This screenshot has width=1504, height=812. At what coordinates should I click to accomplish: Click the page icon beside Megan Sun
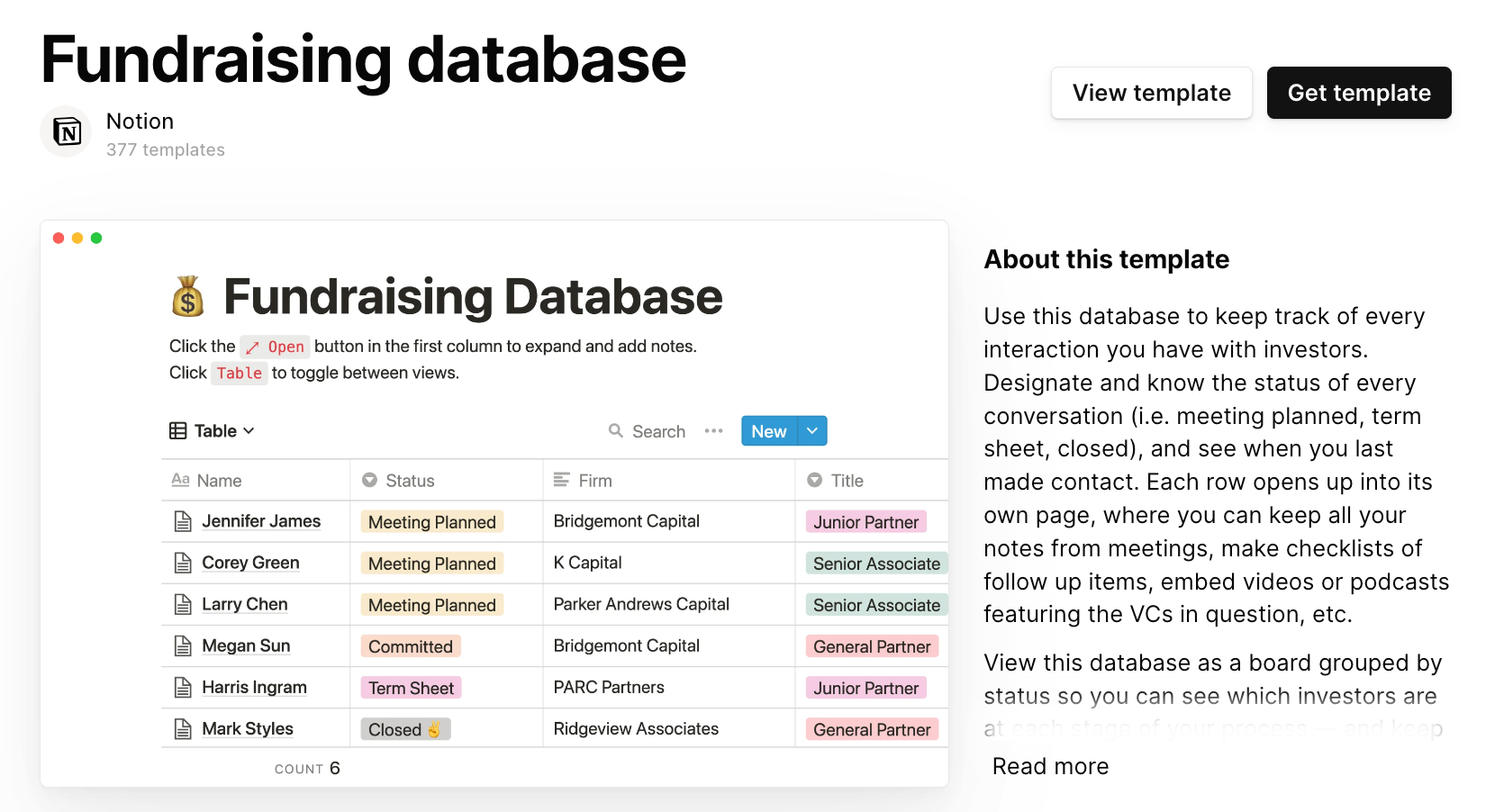pyautogui.click(x=183, y=645)
